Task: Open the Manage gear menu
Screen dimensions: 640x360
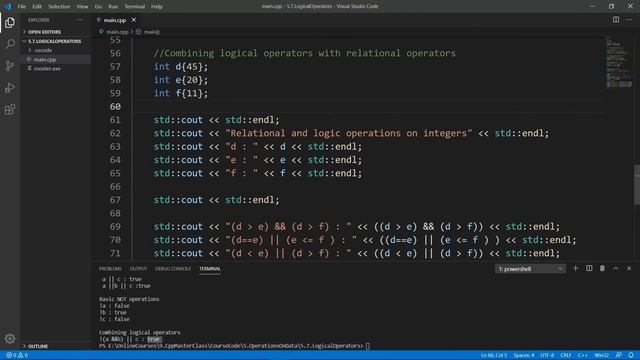Action: coord(10,338)
